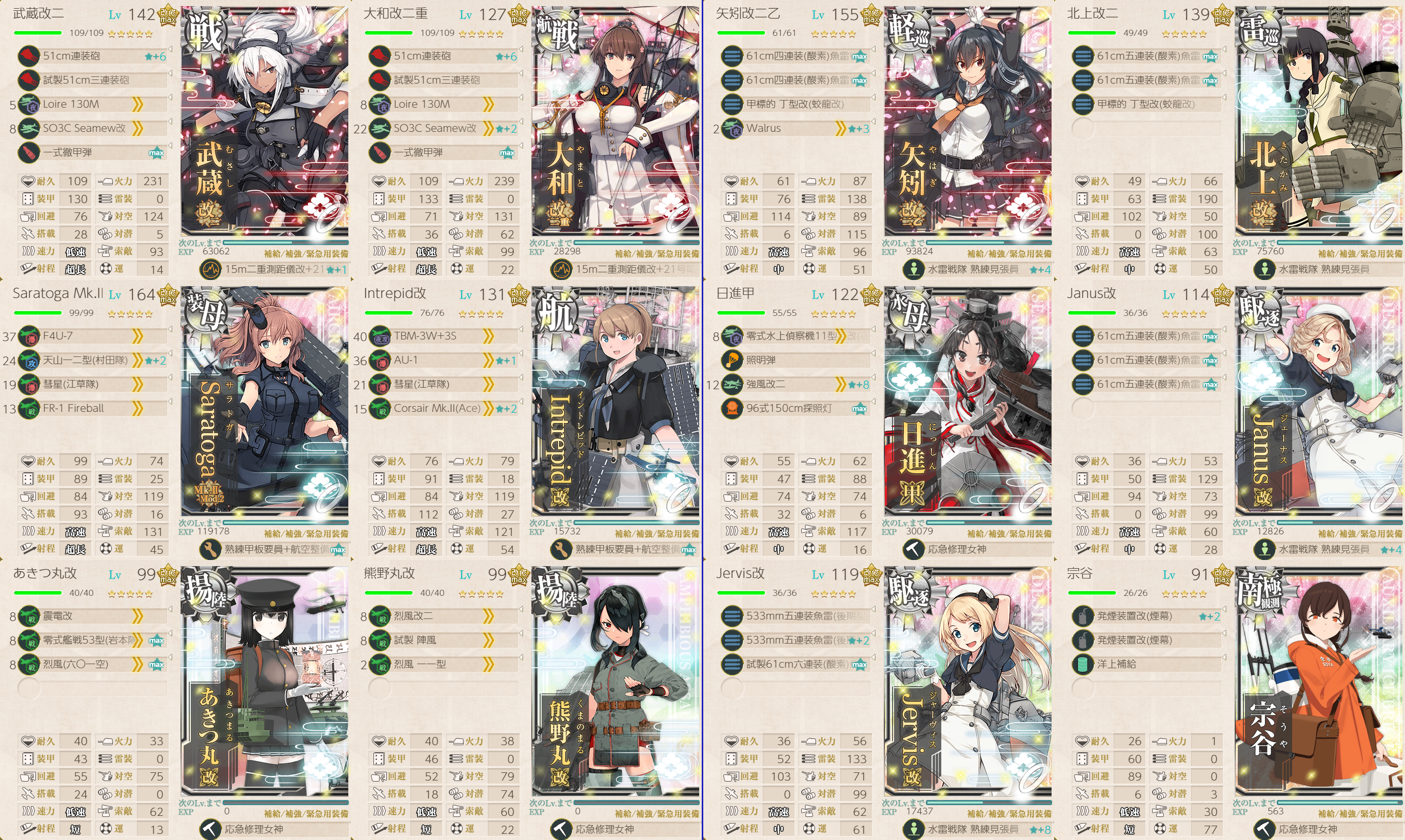Click the blue torpedo icon beside Yahagi's first 61cm四連装(酸素)魚雷
This screenshot has width=1405, height=840.
click(x=732, y=56)
